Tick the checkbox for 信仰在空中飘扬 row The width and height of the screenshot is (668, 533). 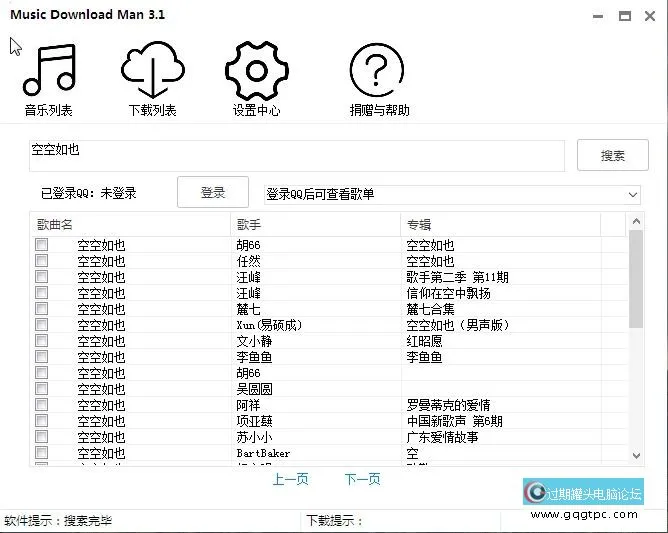click(x=41, y=292)
